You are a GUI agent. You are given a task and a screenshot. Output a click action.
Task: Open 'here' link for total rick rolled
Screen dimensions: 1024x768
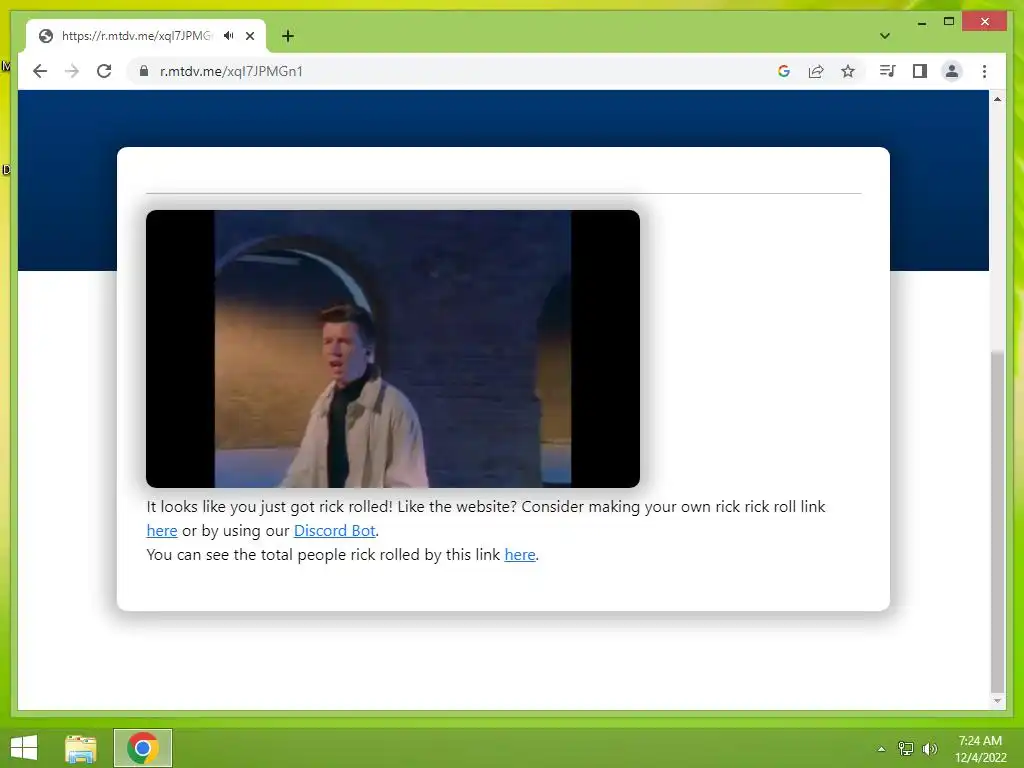[520, 555]
